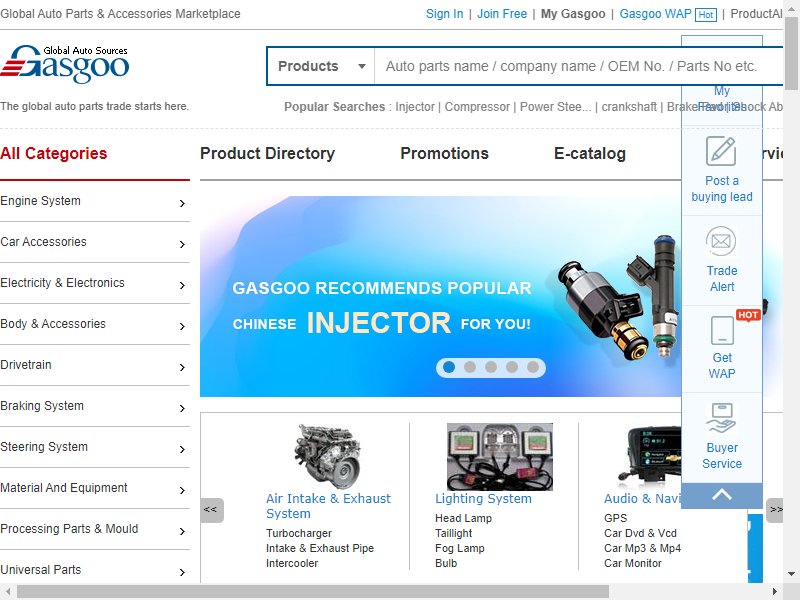Open the Promotions tab

point(444,154)
